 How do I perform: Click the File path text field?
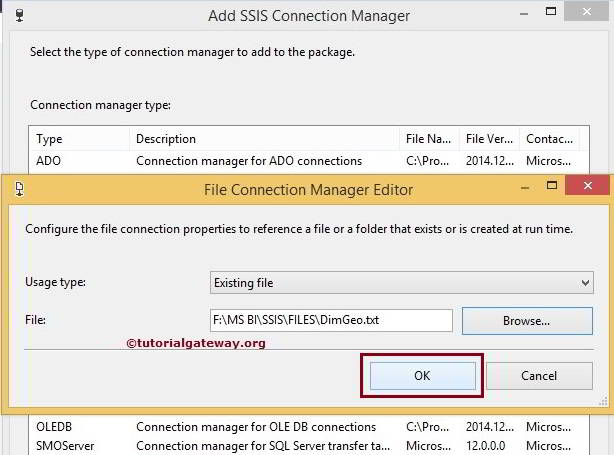coord(331,321)
